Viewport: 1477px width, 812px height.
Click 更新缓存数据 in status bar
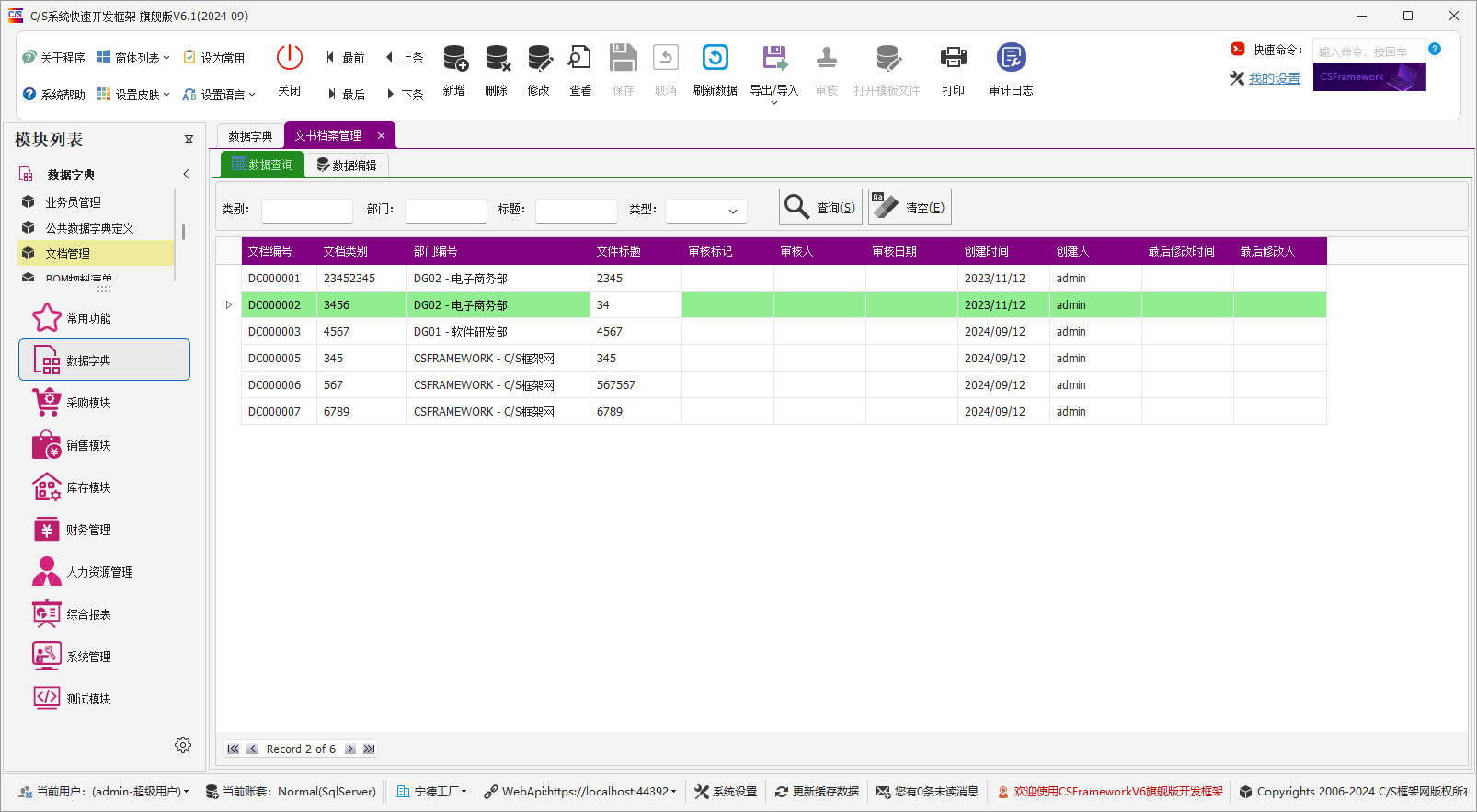click(x=817, y=792)
